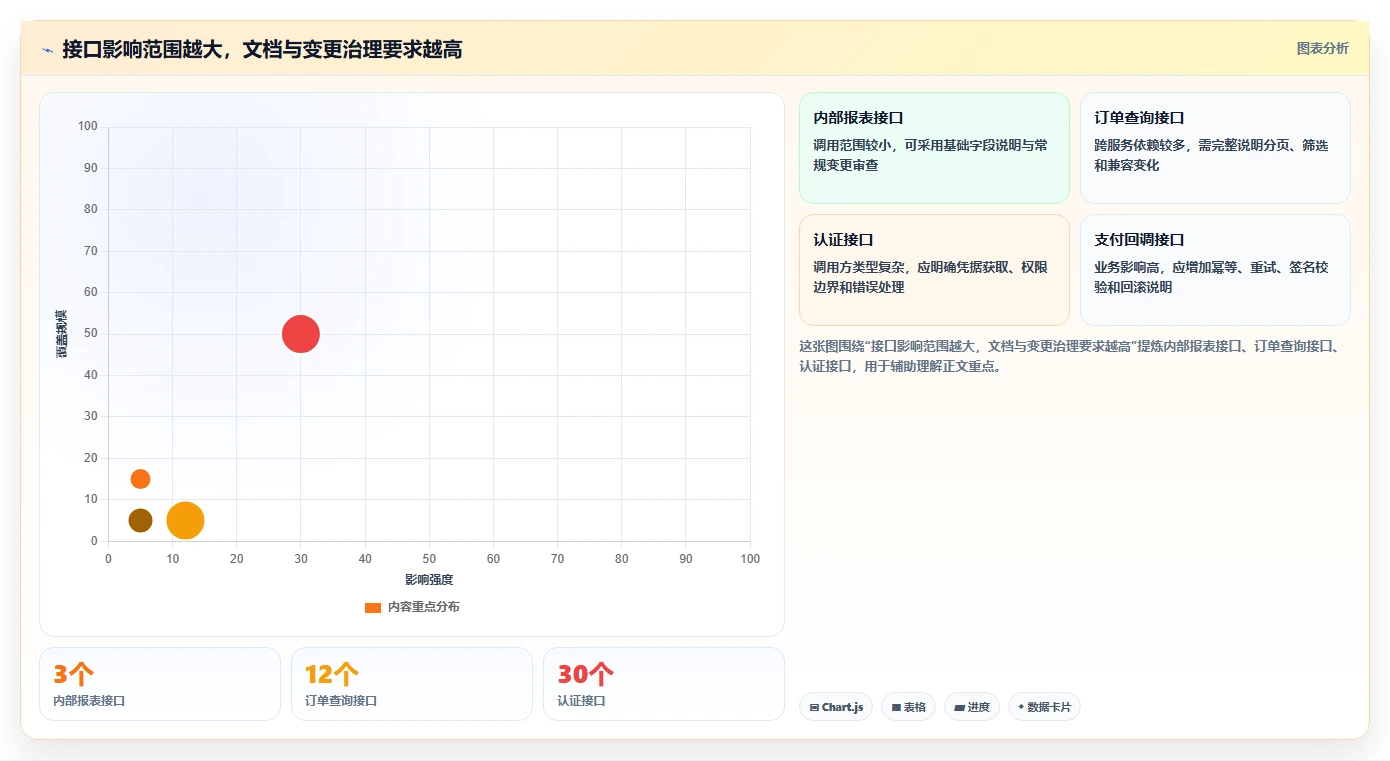Screen dimensions: 1390x761
Task: Click the 覆盖规模 y-axis title
Action: tap(62, 334)
